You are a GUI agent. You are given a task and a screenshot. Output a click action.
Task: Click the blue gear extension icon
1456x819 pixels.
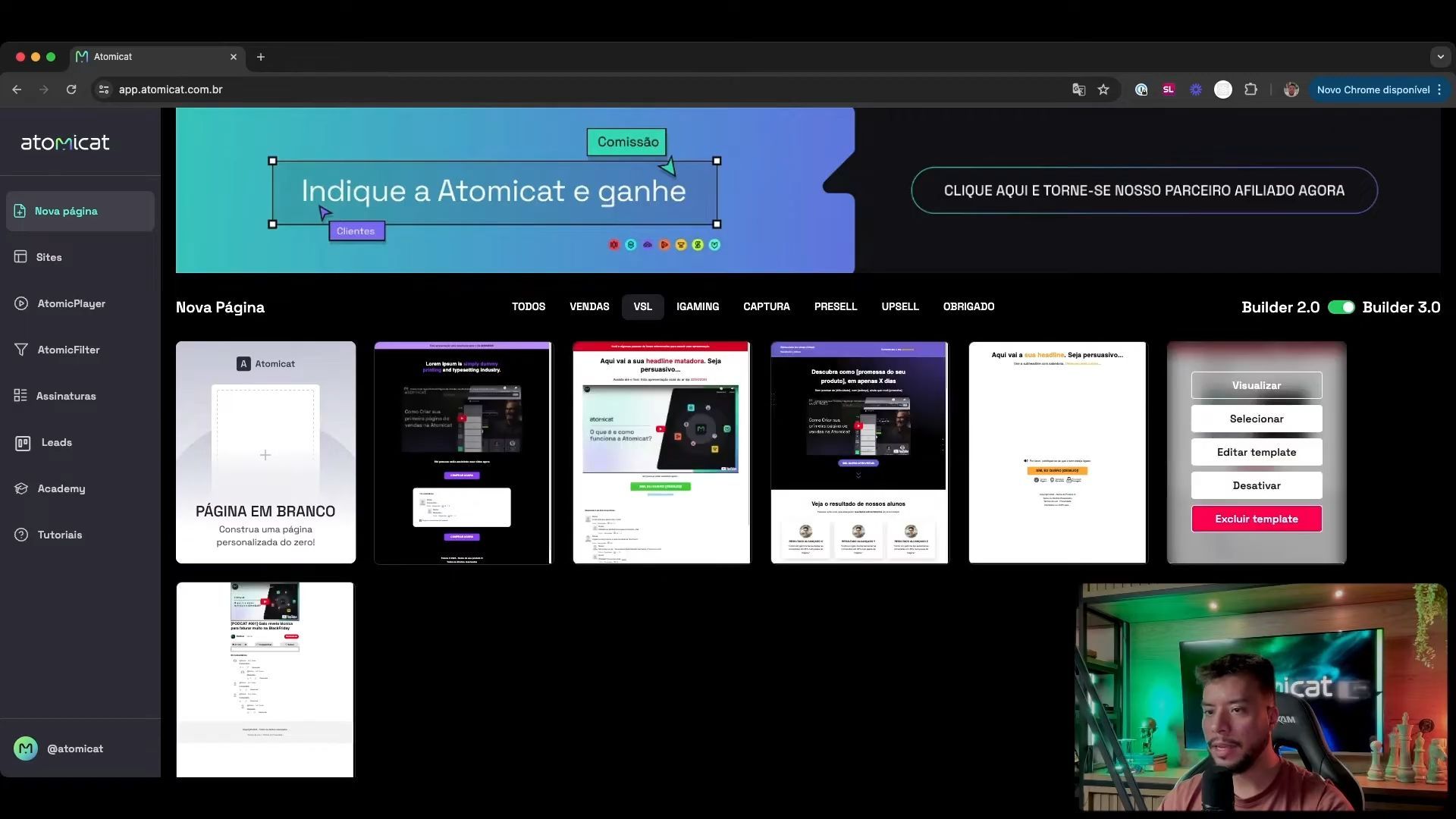(1196, 89)
